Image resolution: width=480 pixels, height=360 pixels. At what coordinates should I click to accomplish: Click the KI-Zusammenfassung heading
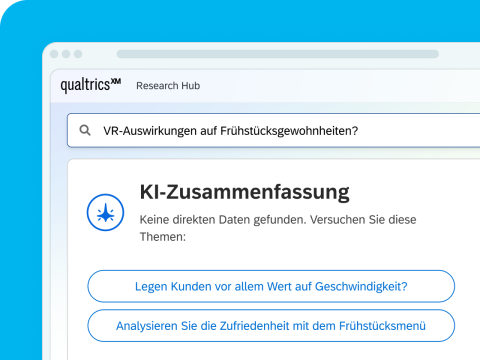coord(244,192)
